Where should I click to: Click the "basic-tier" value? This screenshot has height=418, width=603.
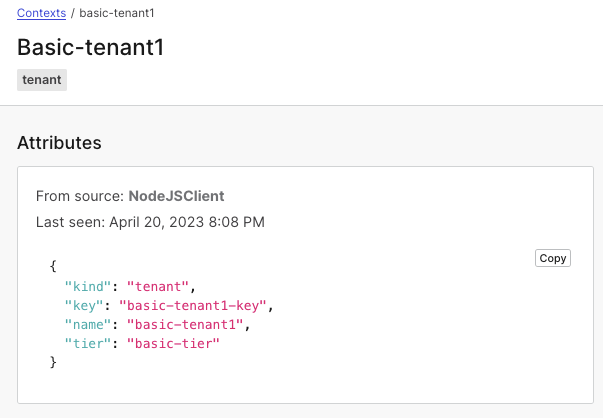pos(172,344)
